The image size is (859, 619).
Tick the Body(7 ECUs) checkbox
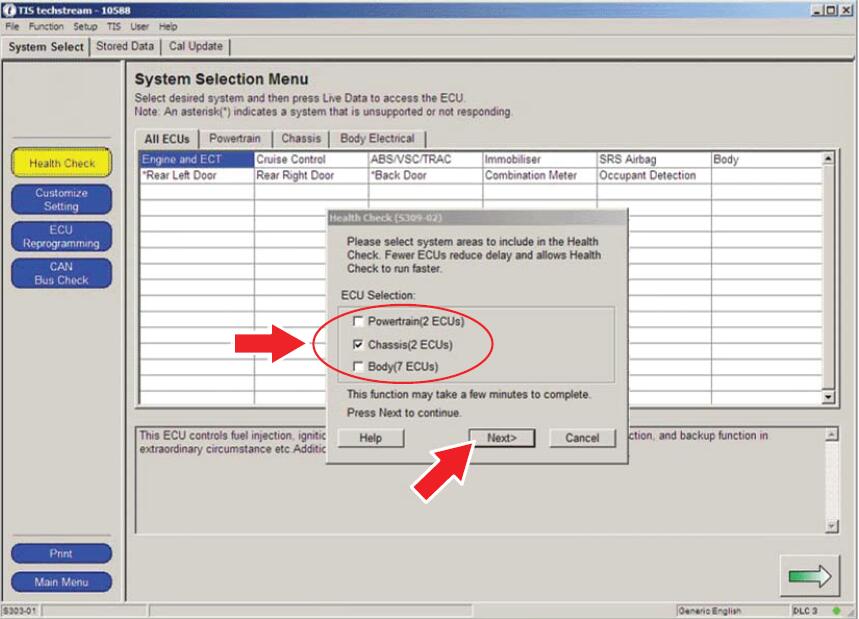(358, 366)
